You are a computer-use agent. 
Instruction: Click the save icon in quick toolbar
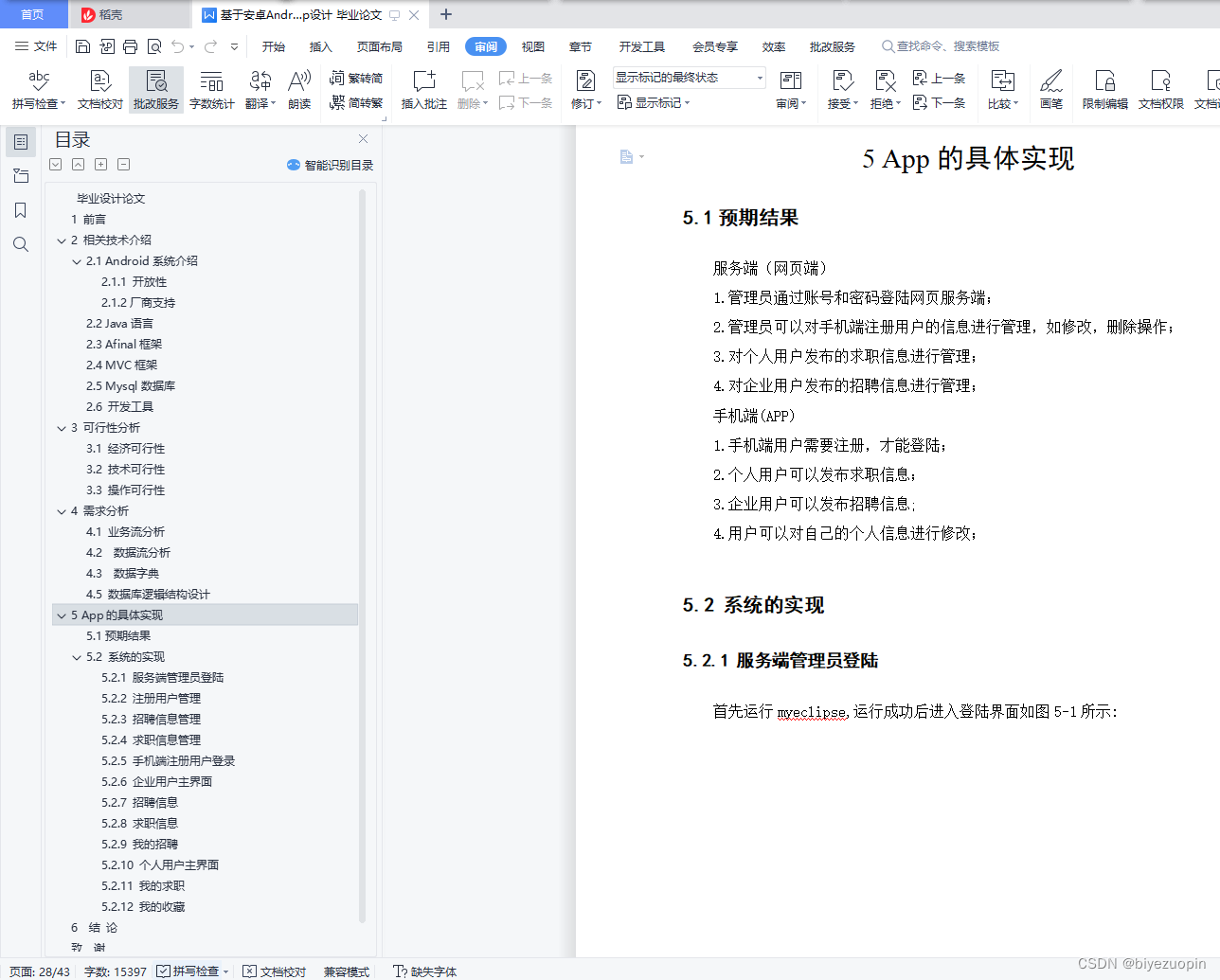pyautogui.click(x=82, y=46)
